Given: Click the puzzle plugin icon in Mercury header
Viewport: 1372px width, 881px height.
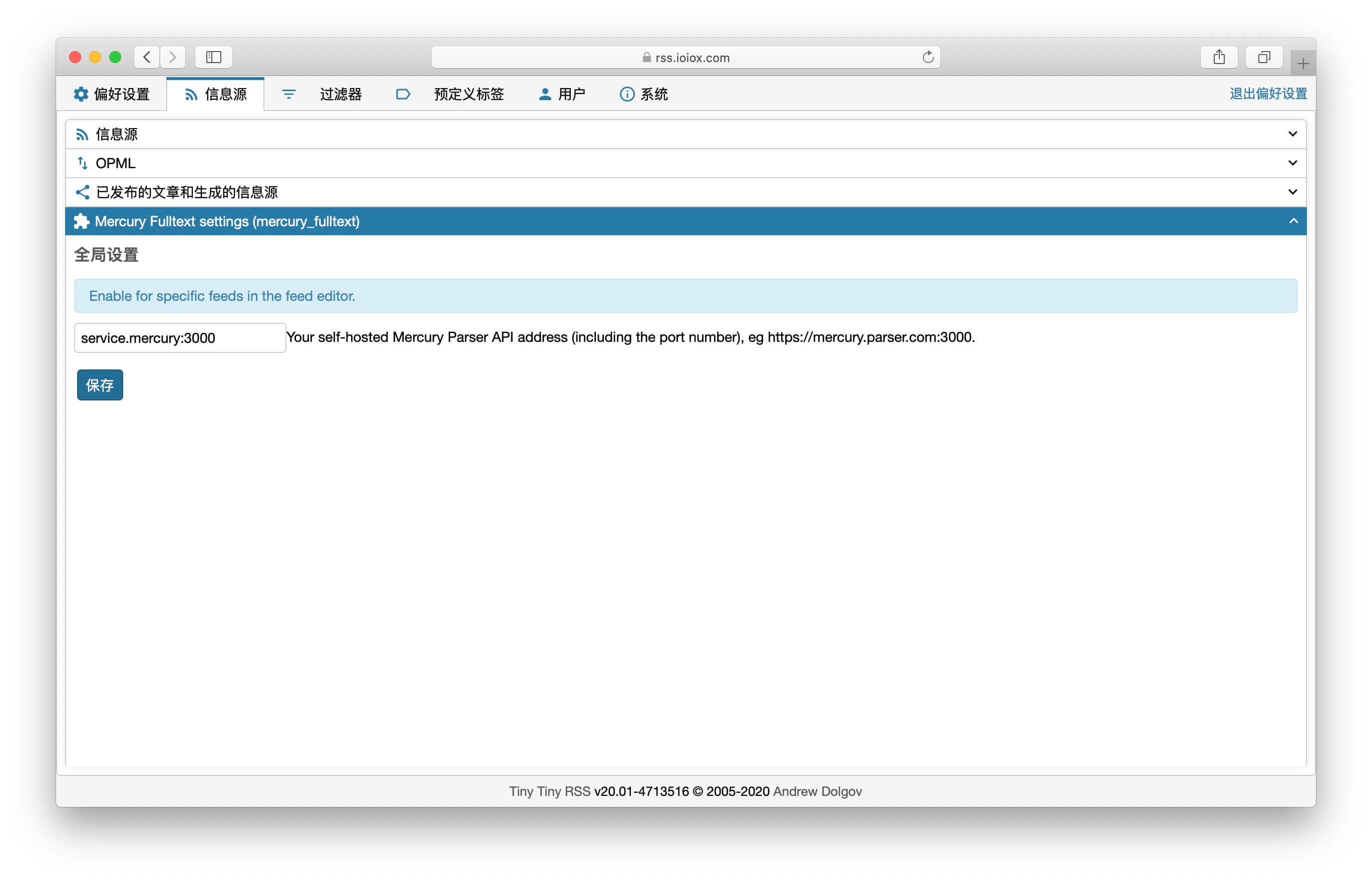Looking at the screenshot, I should [82, 221].
